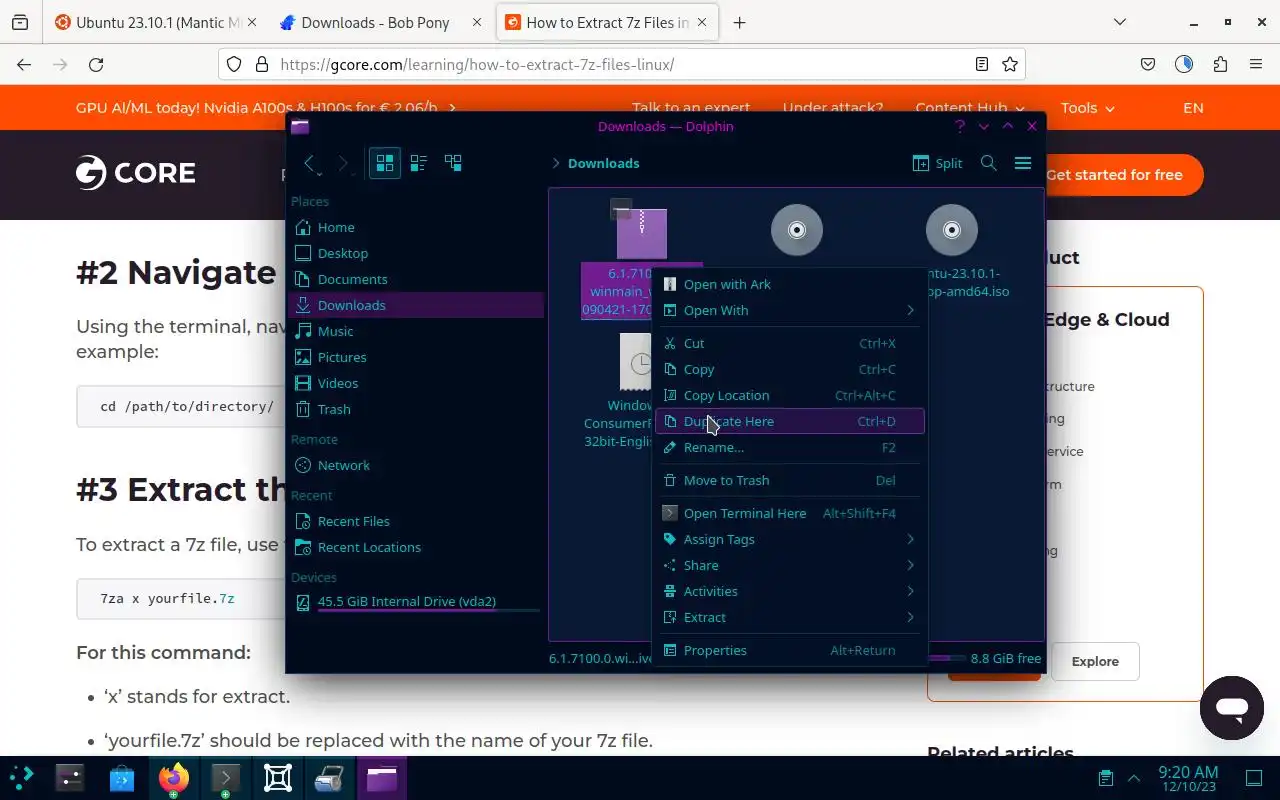This screenshot has width=1280, height=800.
Task: Bookmark this page with the star
Action: pos(1010,64)
